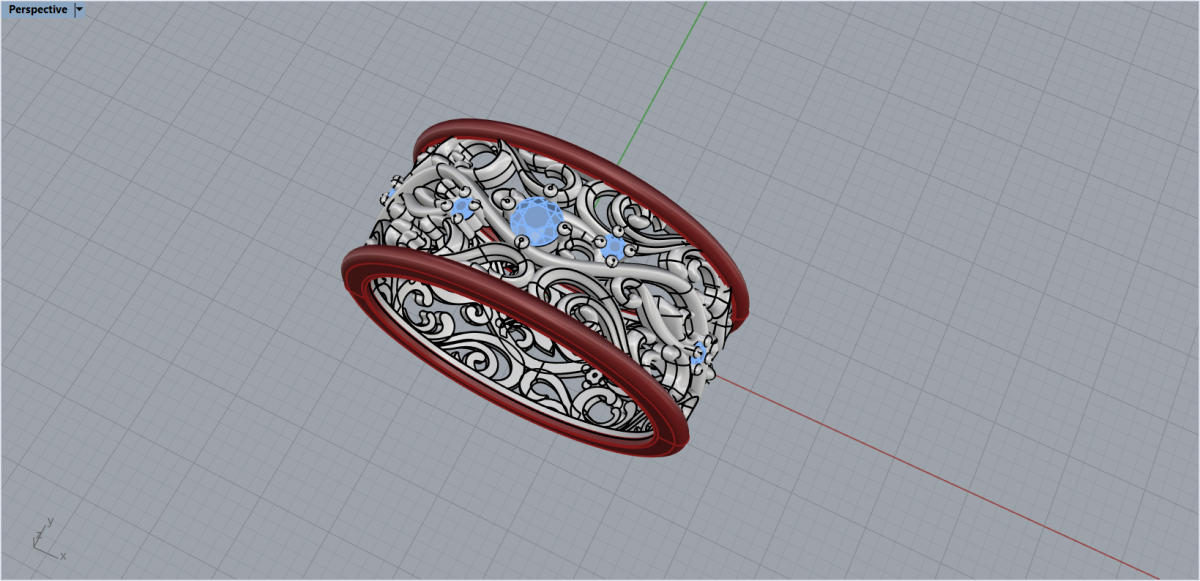Viewport: 1200px width, 581px height.
Task: Click the world axes icon in the viewport corner
Action: [47, 539]
